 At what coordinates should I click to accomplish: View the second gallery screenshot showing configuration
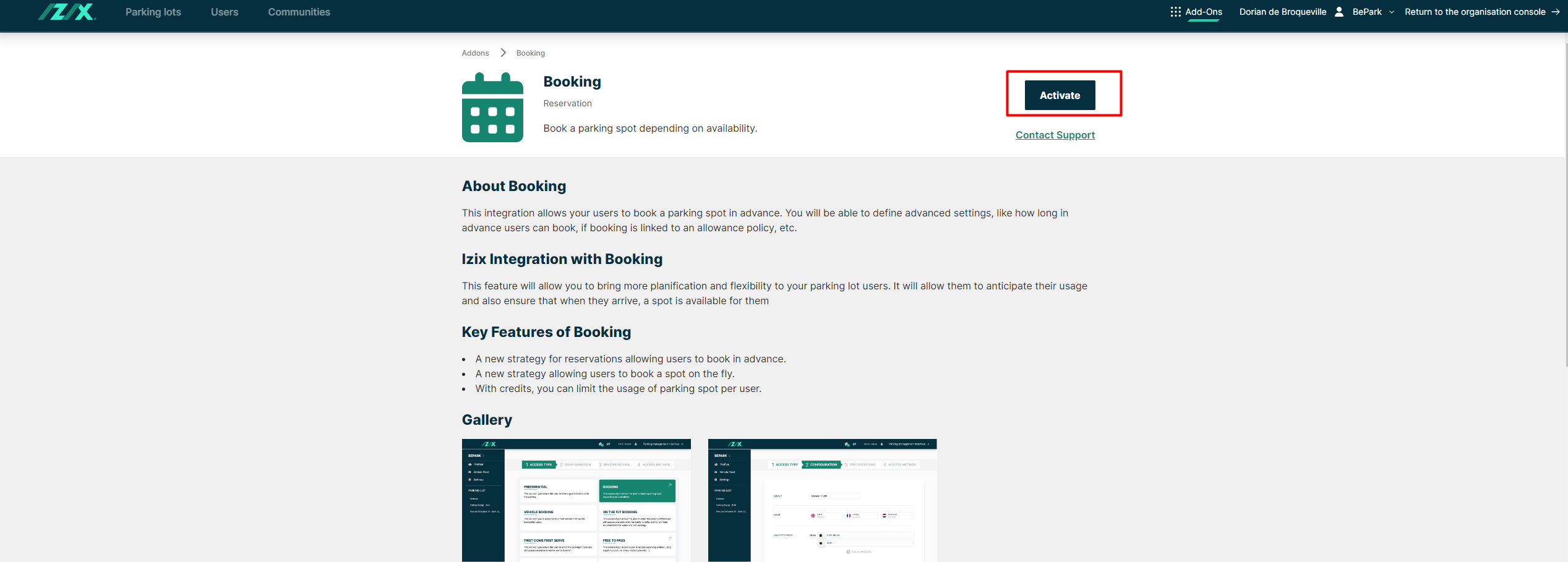[822, 500]
